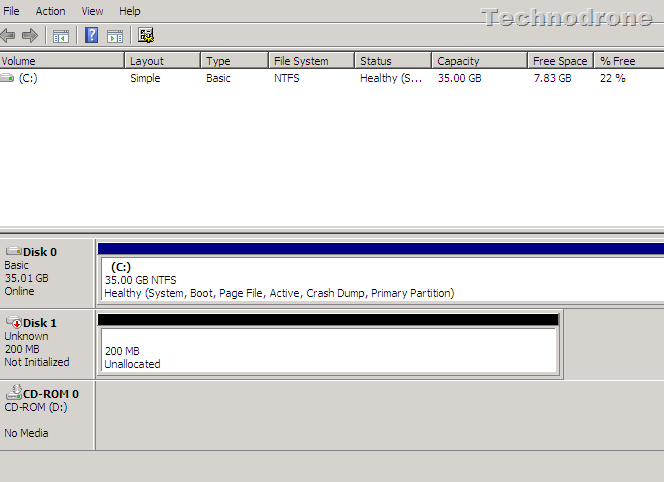Click the Not Initialized status text
Viewport: 664px width, 482px height.
point(37,363)
